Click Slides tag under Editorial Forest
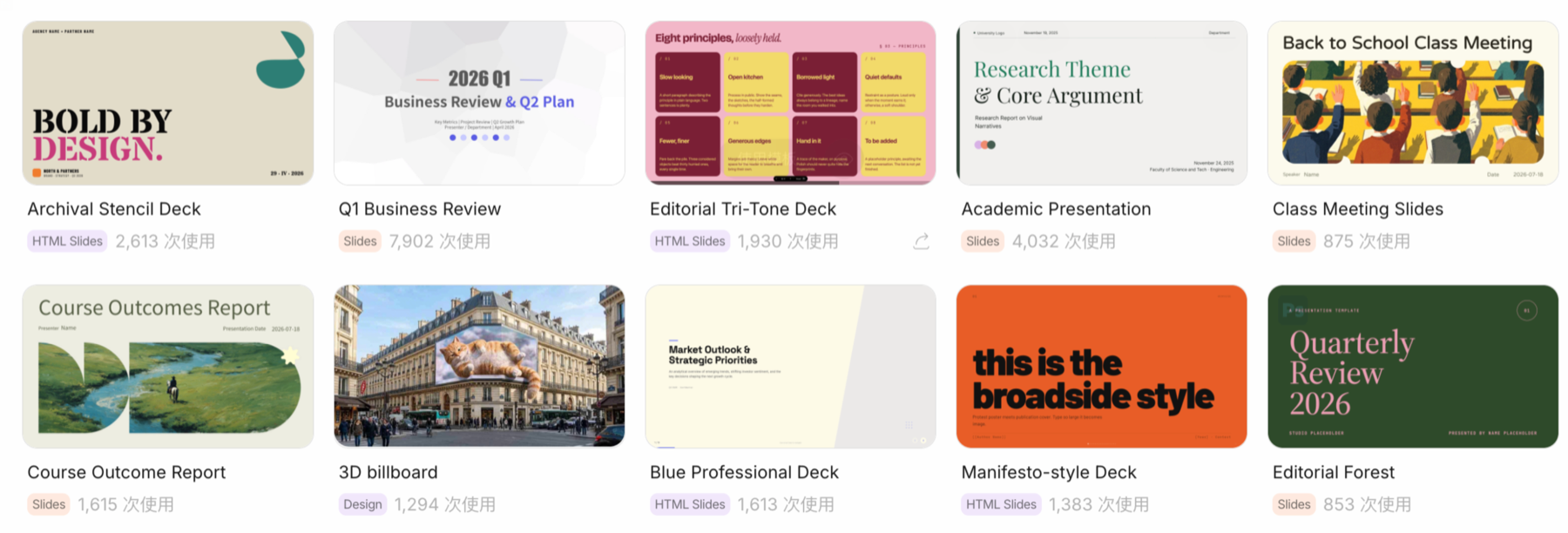 (1294, 504)
